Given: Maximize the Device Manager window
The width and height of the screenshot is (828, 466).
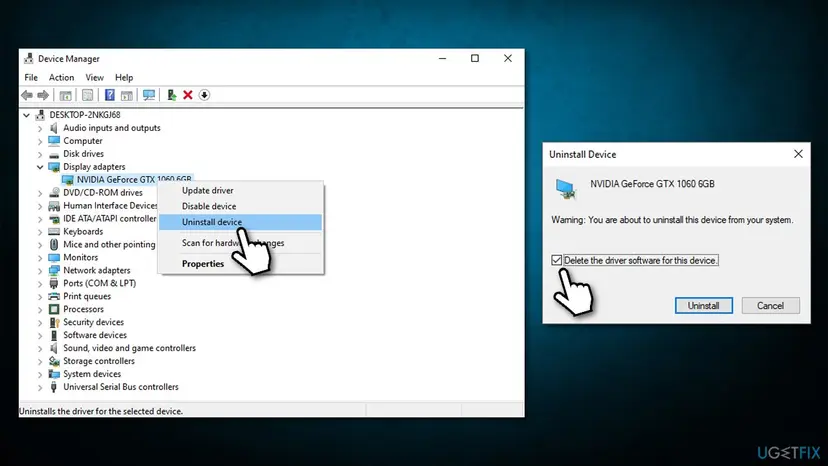Looking at the screenshot, I should [475, 58].
